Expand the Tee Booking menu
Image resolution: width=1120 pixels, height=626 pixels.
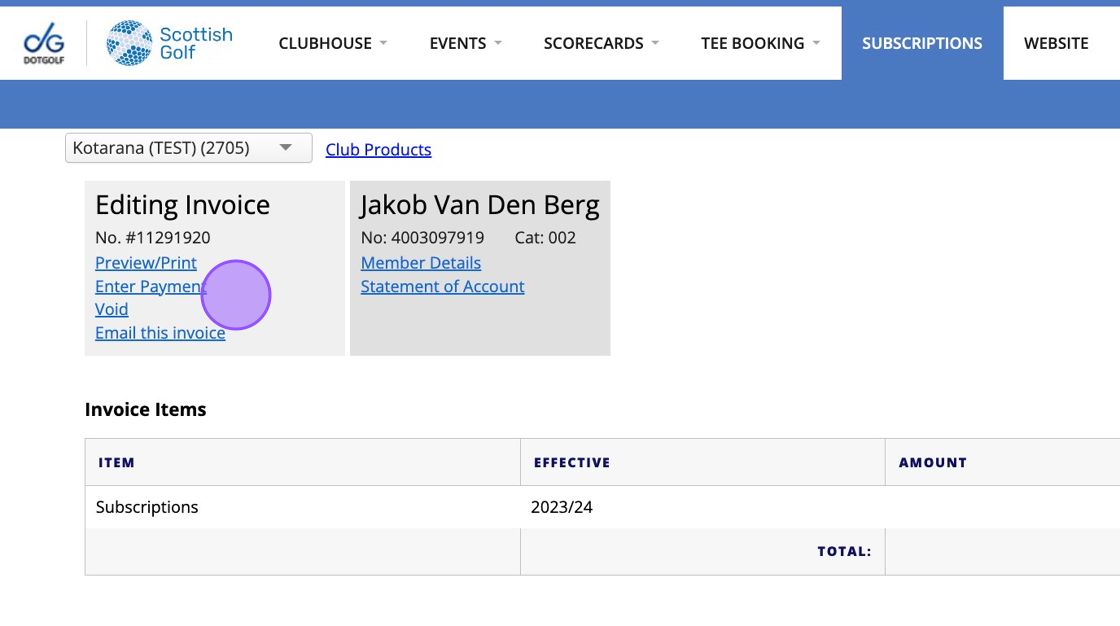760,43
